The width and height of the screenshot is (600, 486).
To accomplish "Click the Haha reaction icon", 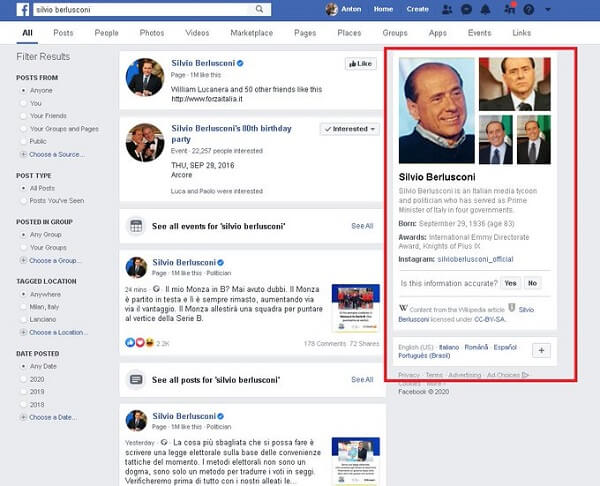I will [149, 342].
